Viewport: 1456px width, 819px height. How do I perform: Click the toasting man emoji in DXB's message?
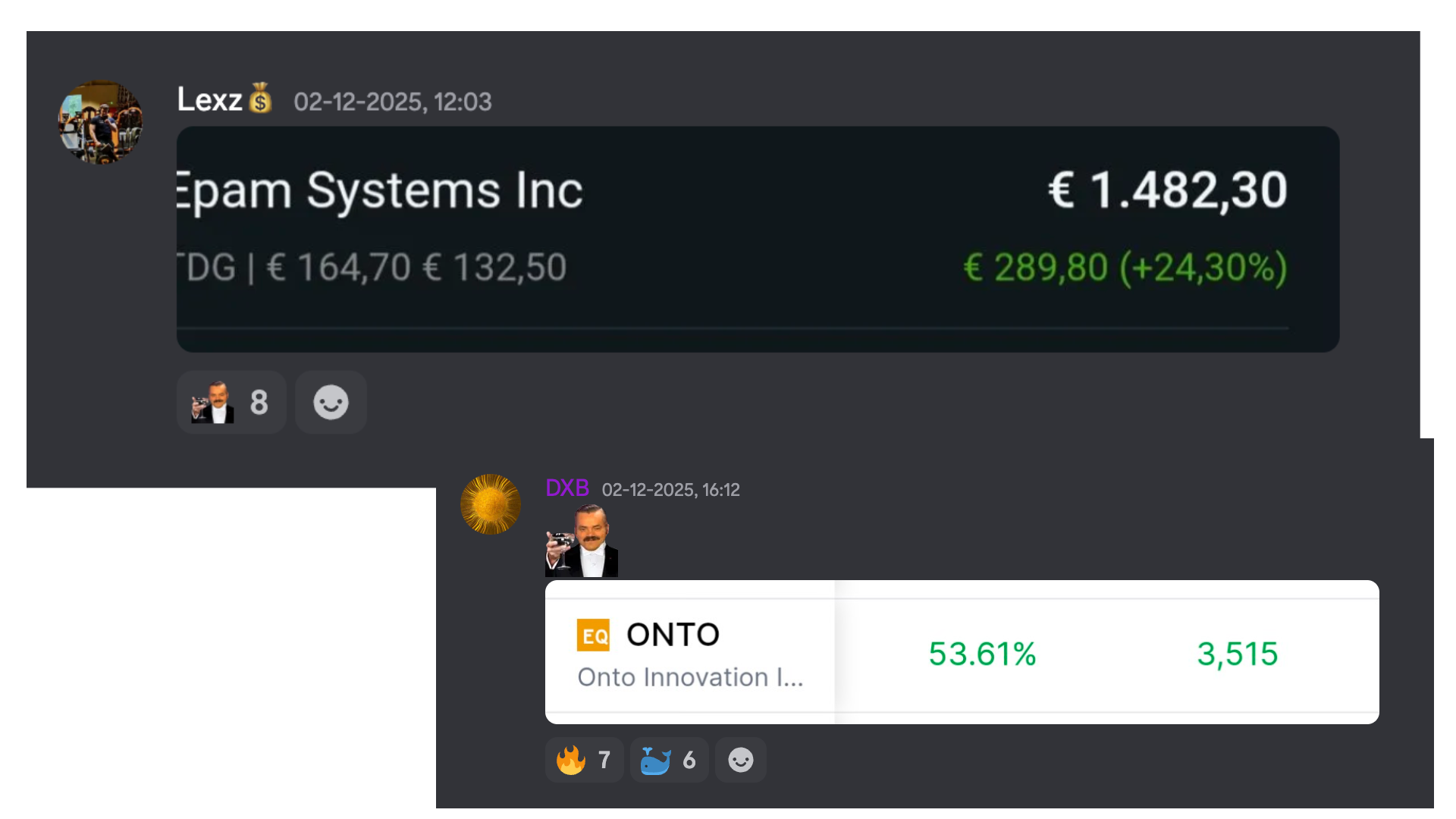(x=582, y=541)
